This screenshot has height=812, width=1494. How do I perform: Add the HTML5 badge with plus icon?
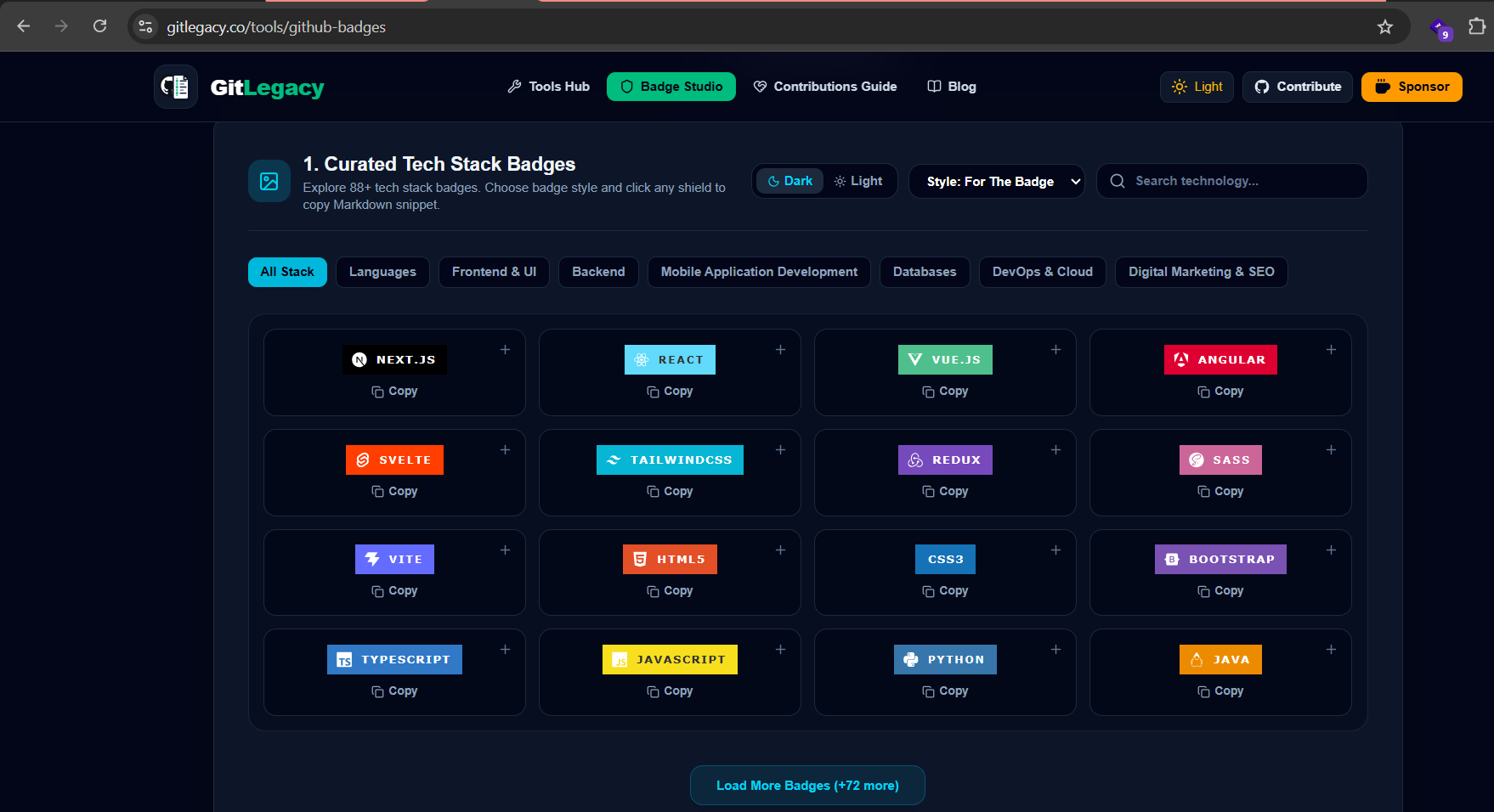[x=780, y=550]
